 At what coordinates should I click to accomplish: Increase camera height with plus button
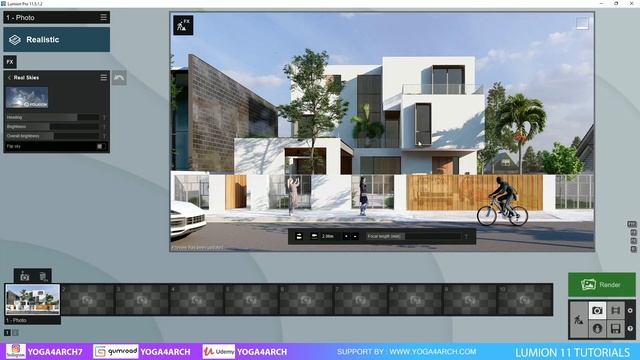coord(347,236)
